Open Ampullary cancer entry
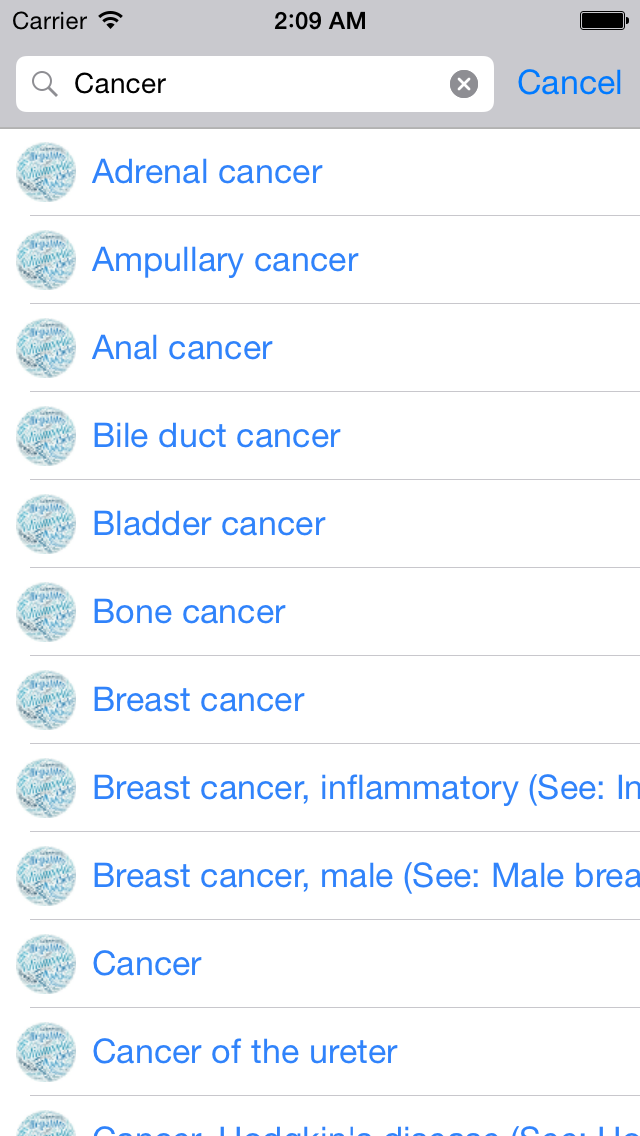Viewport: 640px width, 1136px height. 225,260
